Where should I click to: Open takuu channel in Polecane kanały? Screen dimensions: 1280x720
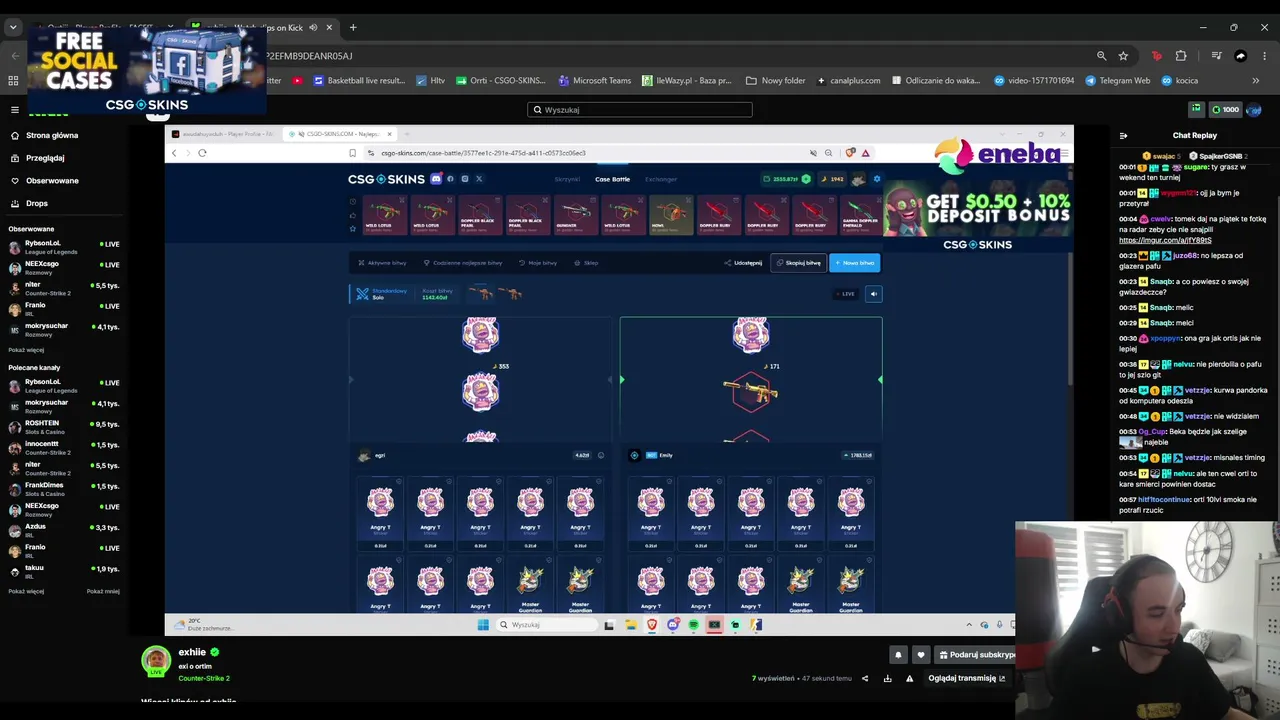64,570
